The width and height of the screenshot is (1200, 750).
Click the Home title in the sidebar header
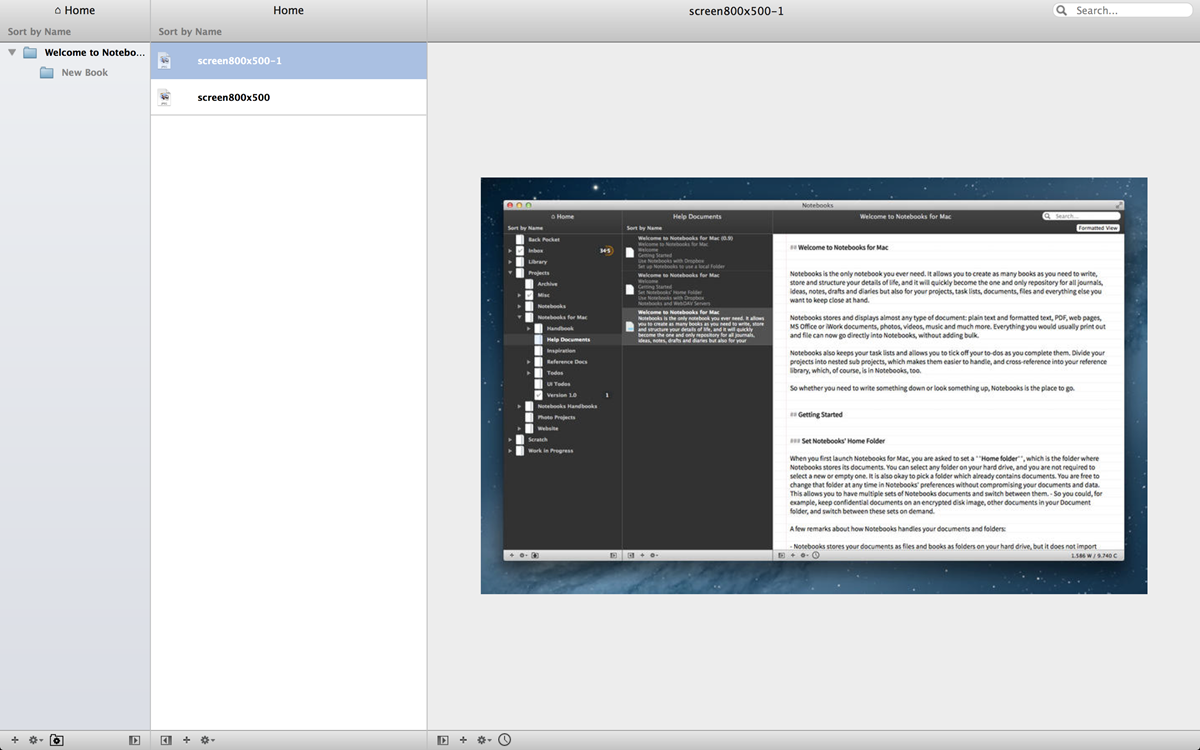coord(75,11)
